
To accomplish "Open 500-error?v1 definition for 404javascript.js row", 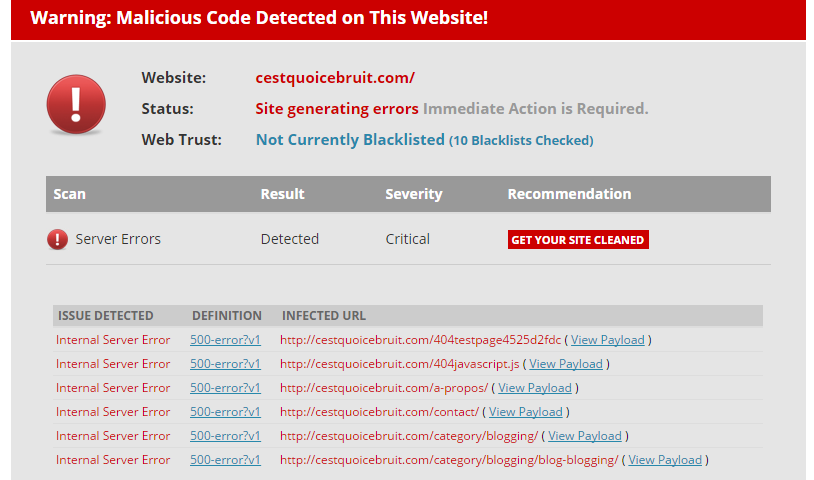I will click(x=225, y=364).
